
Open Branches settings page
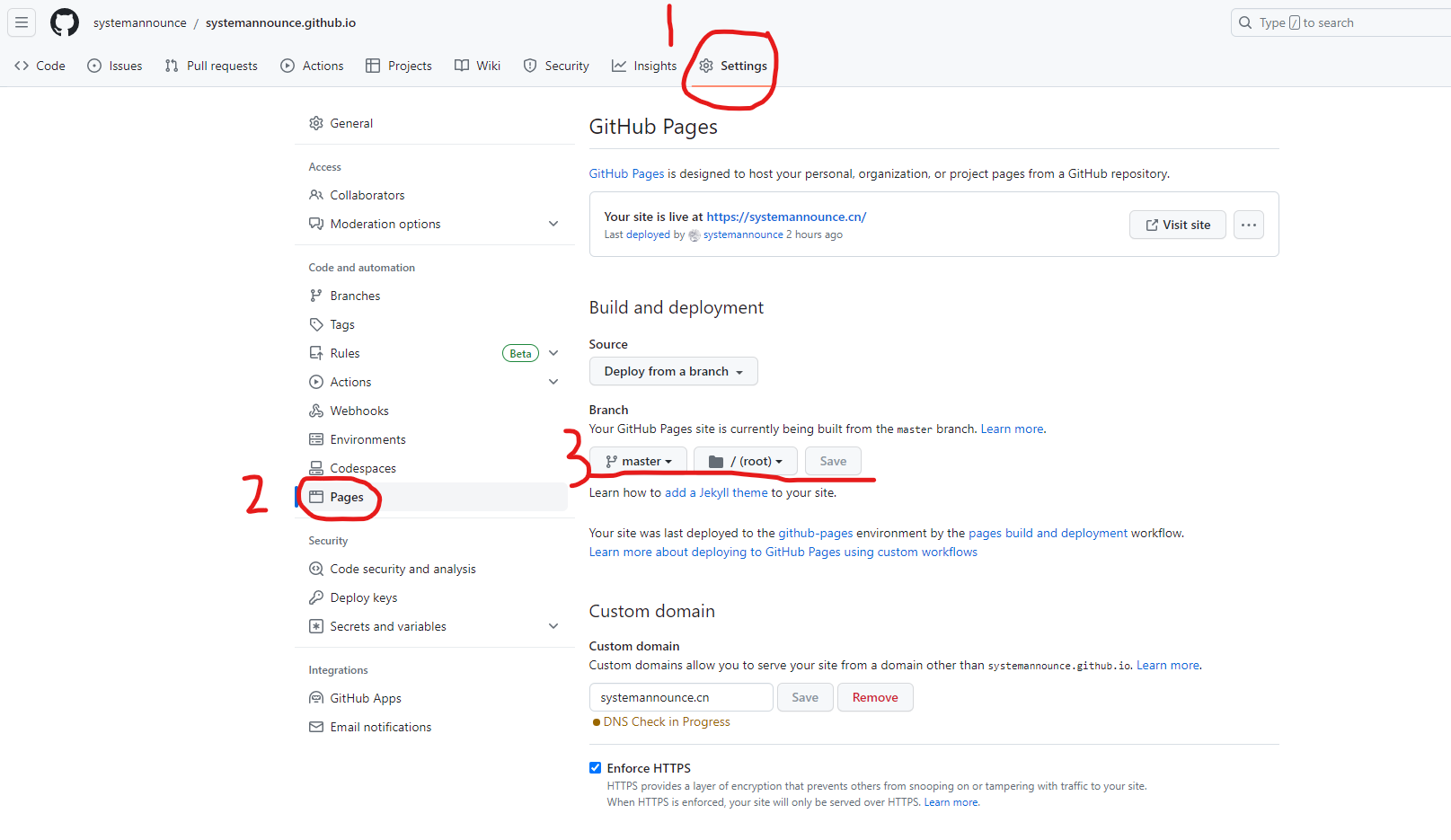point(435,296)
